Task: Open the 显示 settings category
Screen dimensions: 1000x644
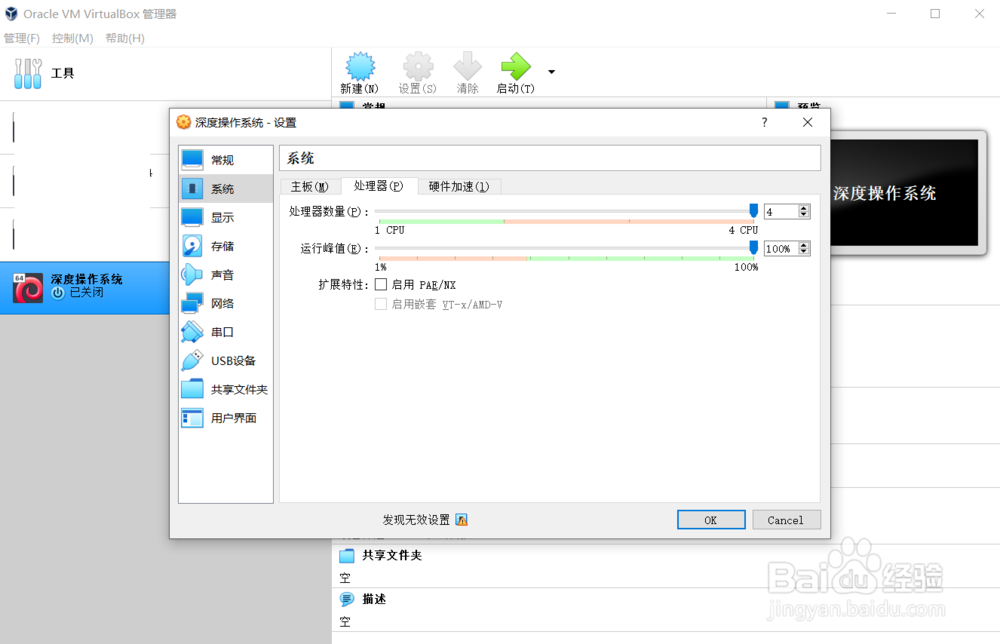Action: pos(226,217)
